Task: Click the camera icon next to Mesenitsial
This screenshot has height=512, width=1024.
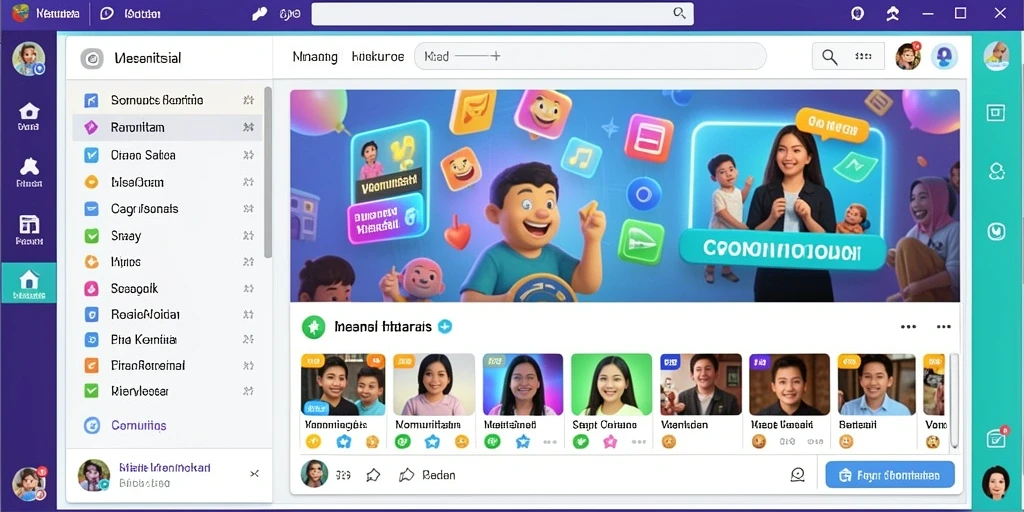Action: click(92, 59)
